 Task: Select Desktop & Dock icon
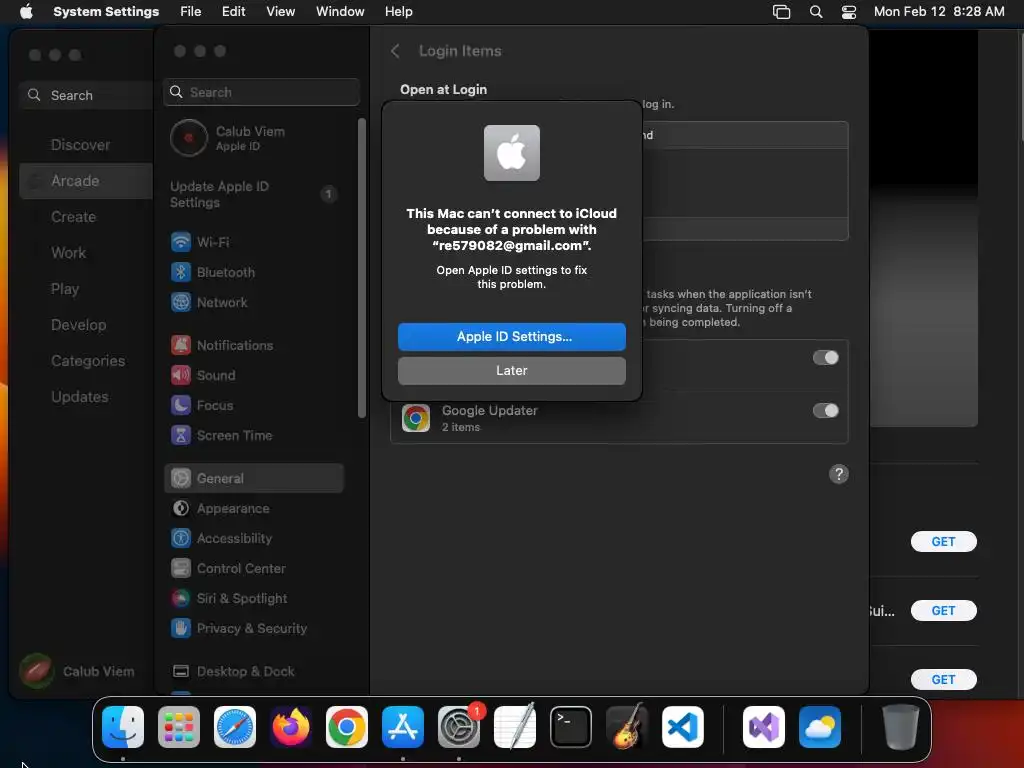coord(181,672)
